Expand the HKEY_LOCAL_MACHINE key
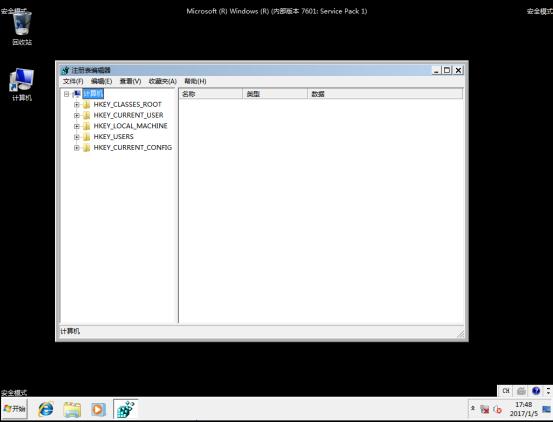This screenshot has height=422, width=553. (x=77, y=126)
